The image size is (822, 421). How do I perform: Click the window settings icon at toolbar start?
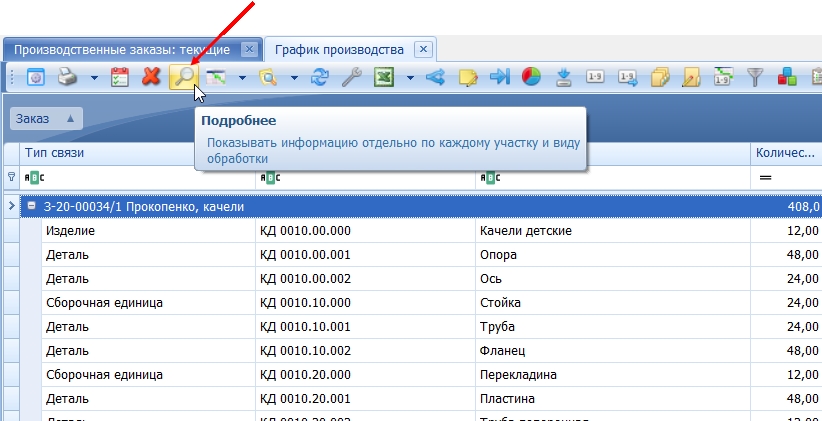35,78
